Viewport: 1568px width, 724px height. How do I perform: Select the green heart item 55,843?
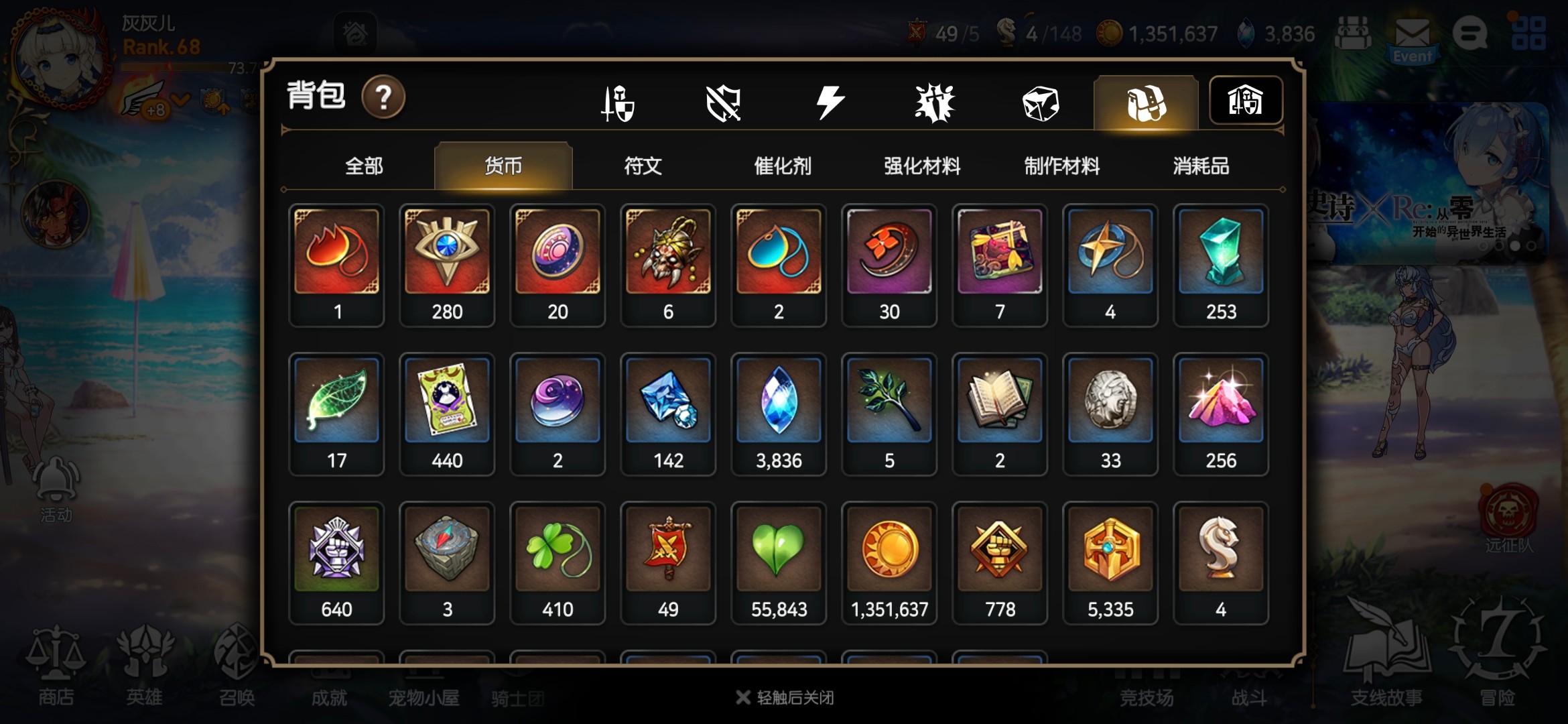pyautogui.click(x=779, y=563)
